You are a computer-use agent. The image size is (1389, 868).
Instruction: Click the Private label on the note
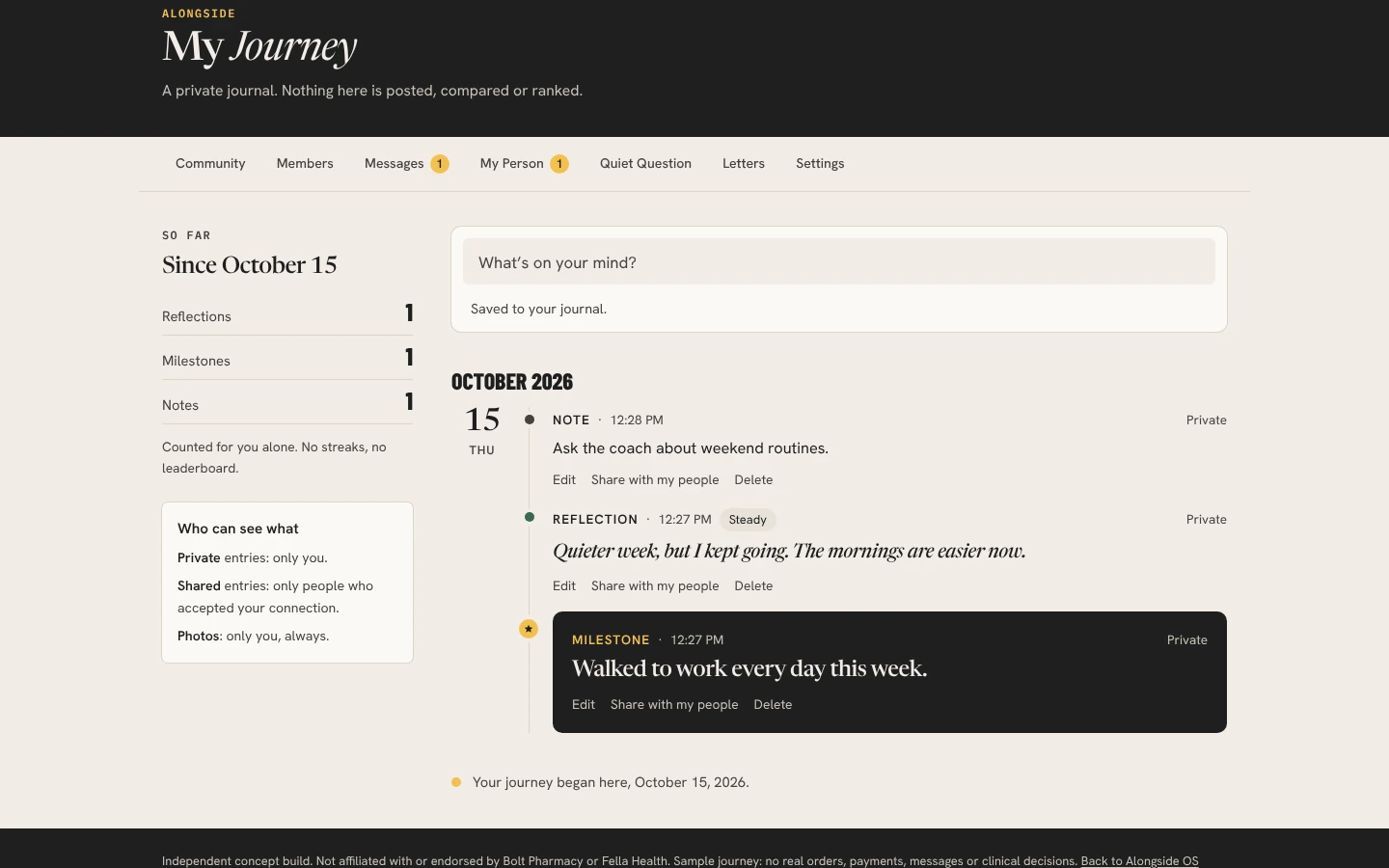point(1207,420)
